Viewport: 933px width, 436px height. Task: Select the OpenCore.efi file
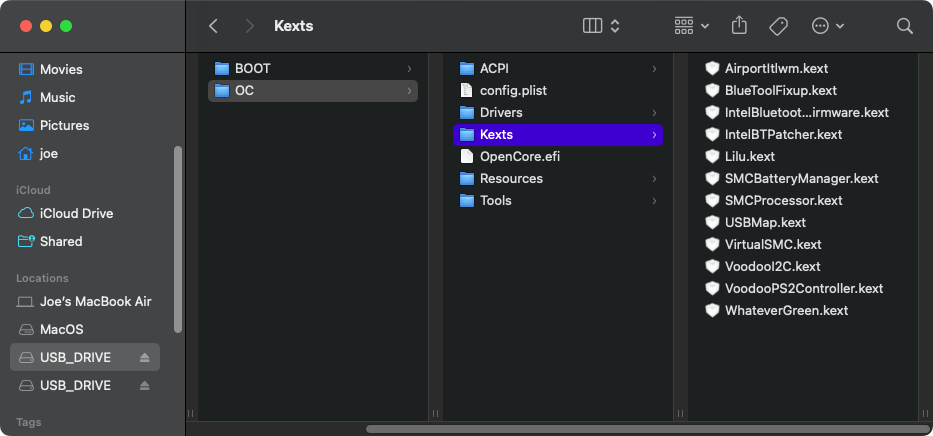(x=558, y=156)
